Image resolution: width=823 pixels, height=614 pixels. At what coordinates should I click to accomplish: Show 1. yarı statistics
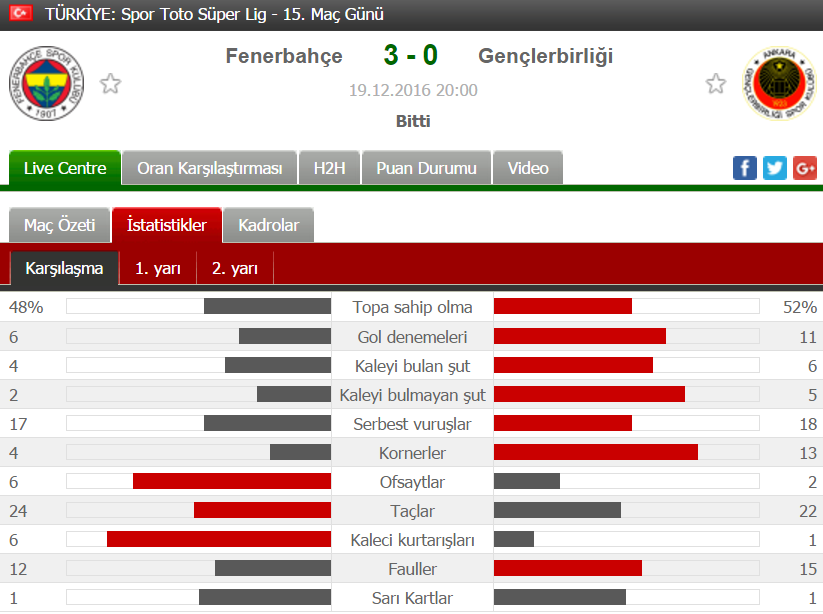[157, 268]
